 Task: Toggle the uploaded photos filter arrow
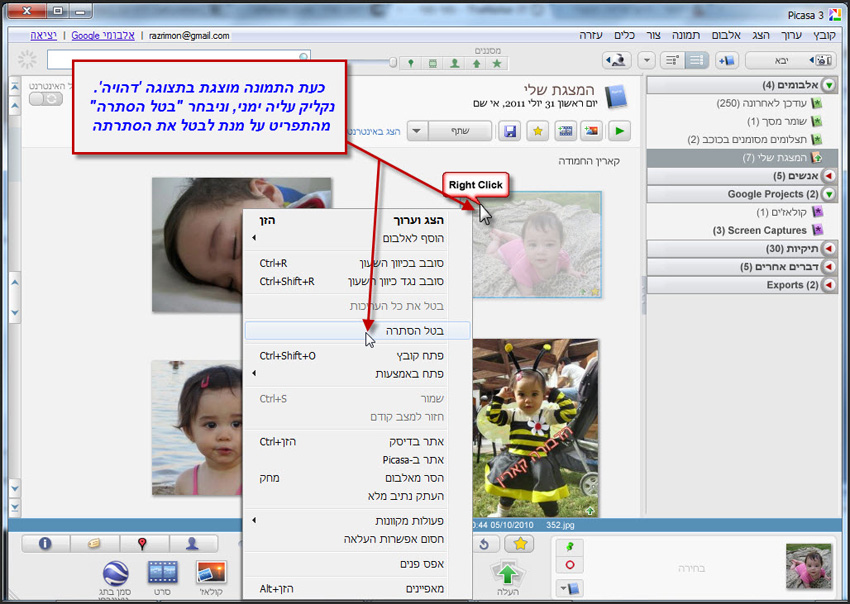click(476, 63)
